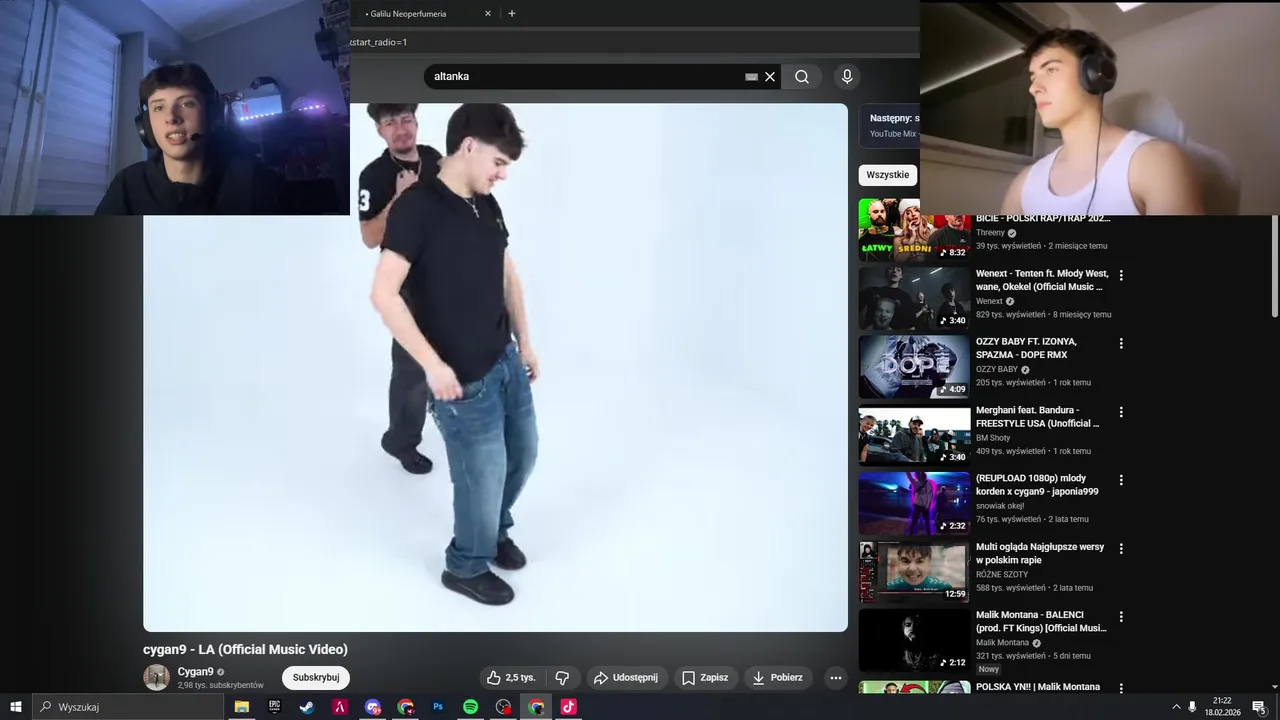
Task: Open Windows Start menu
Action: tap(16, 707)
